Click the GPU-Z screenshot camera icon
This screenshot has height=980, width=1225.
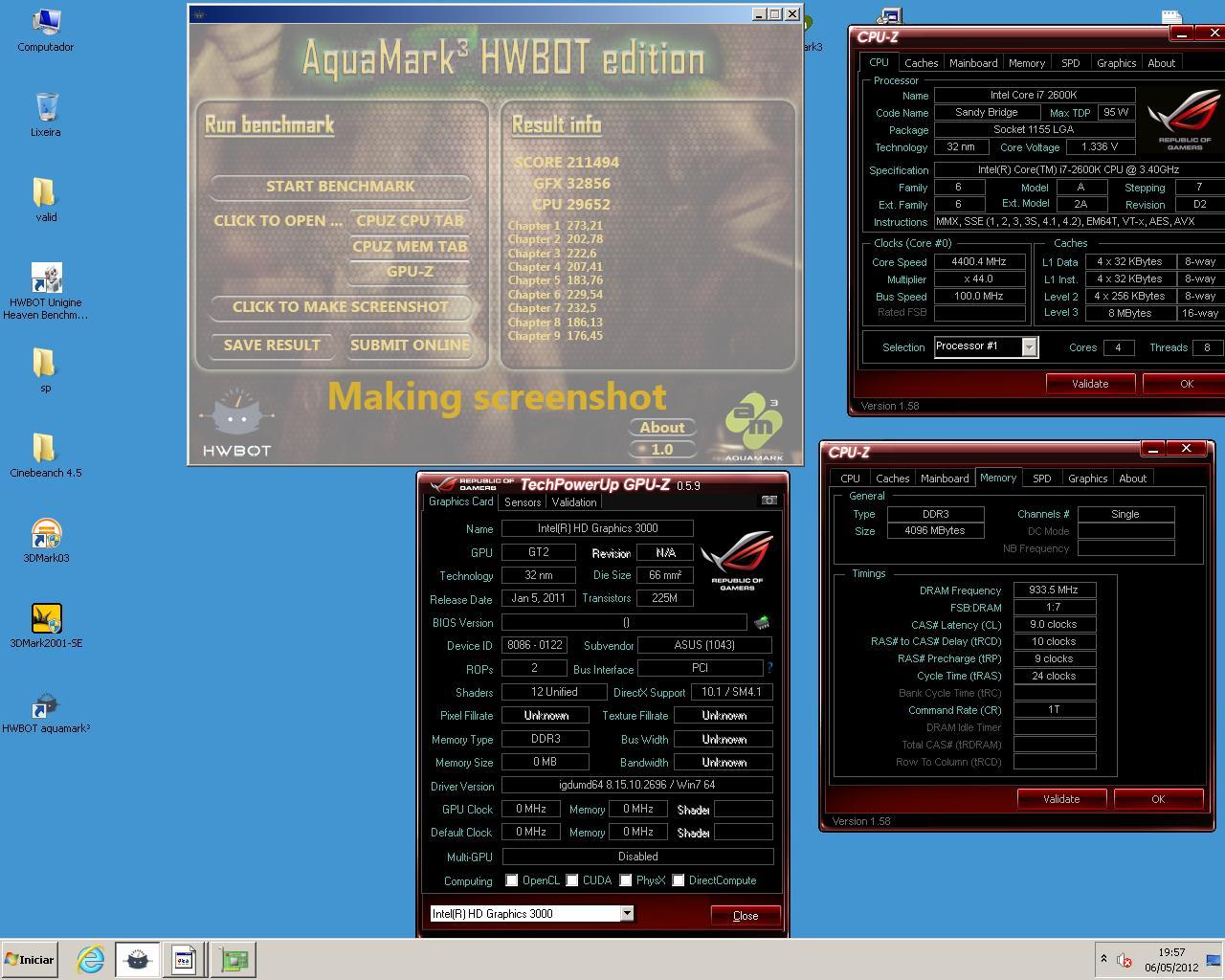click(768, 501)
